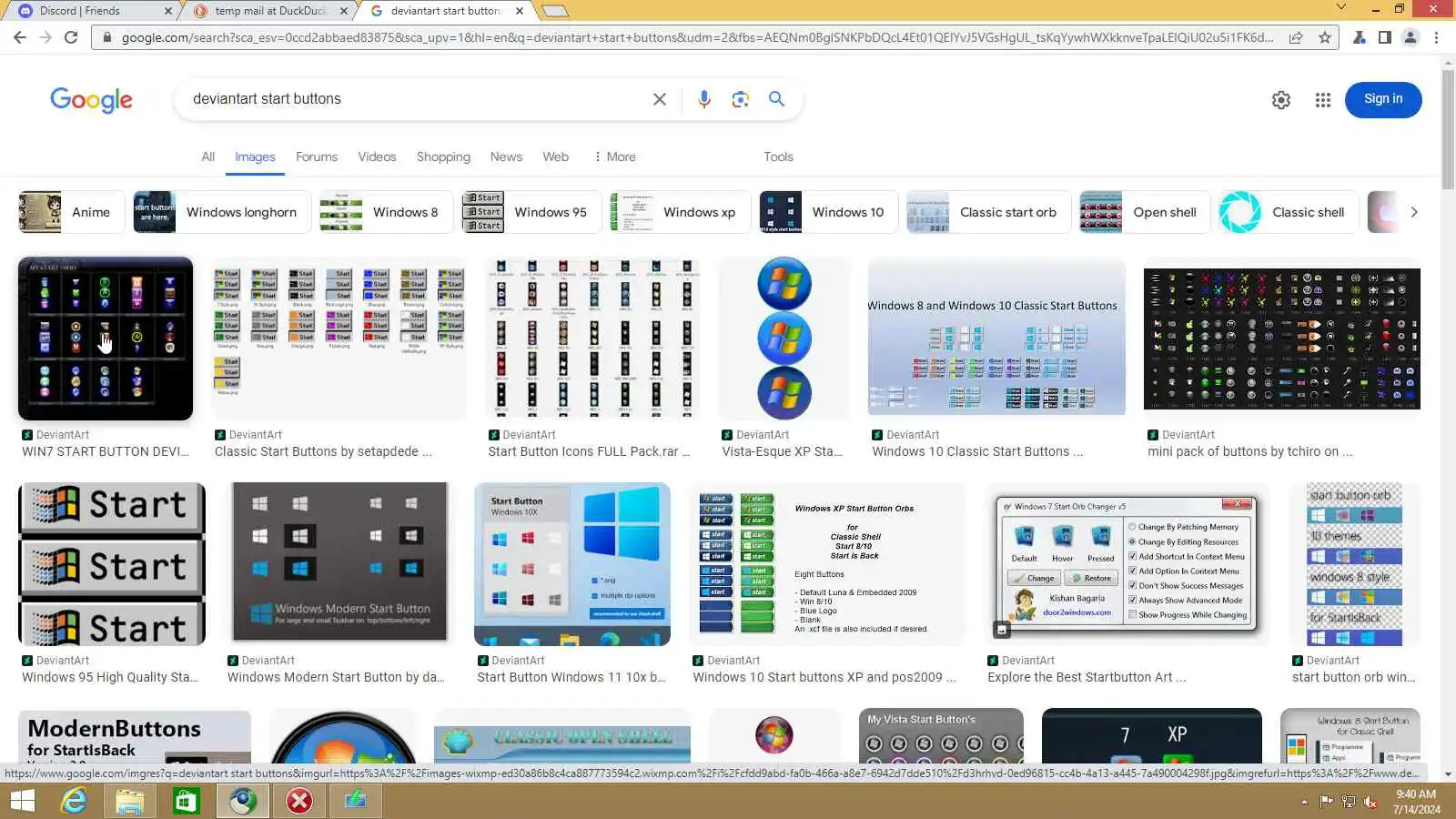The width and height of the screenshot is (1456, 819).
Task: Search by image with Google Lens
Action: [740, 99]
